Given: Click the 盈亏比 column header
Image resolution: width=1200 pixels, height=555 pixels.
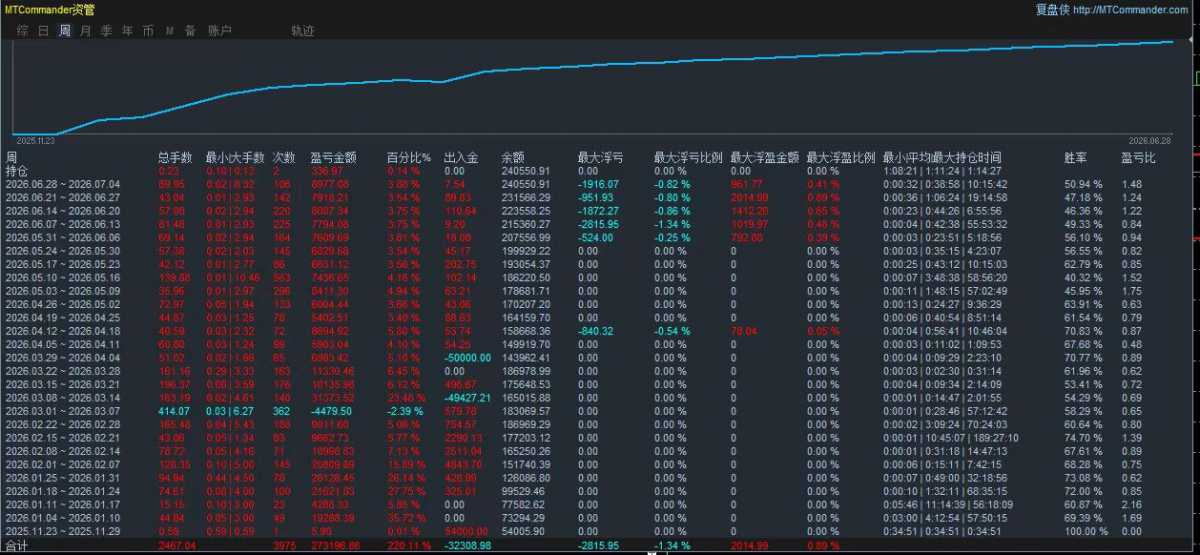Looking at the screenshot, I should pos(1138,158).
